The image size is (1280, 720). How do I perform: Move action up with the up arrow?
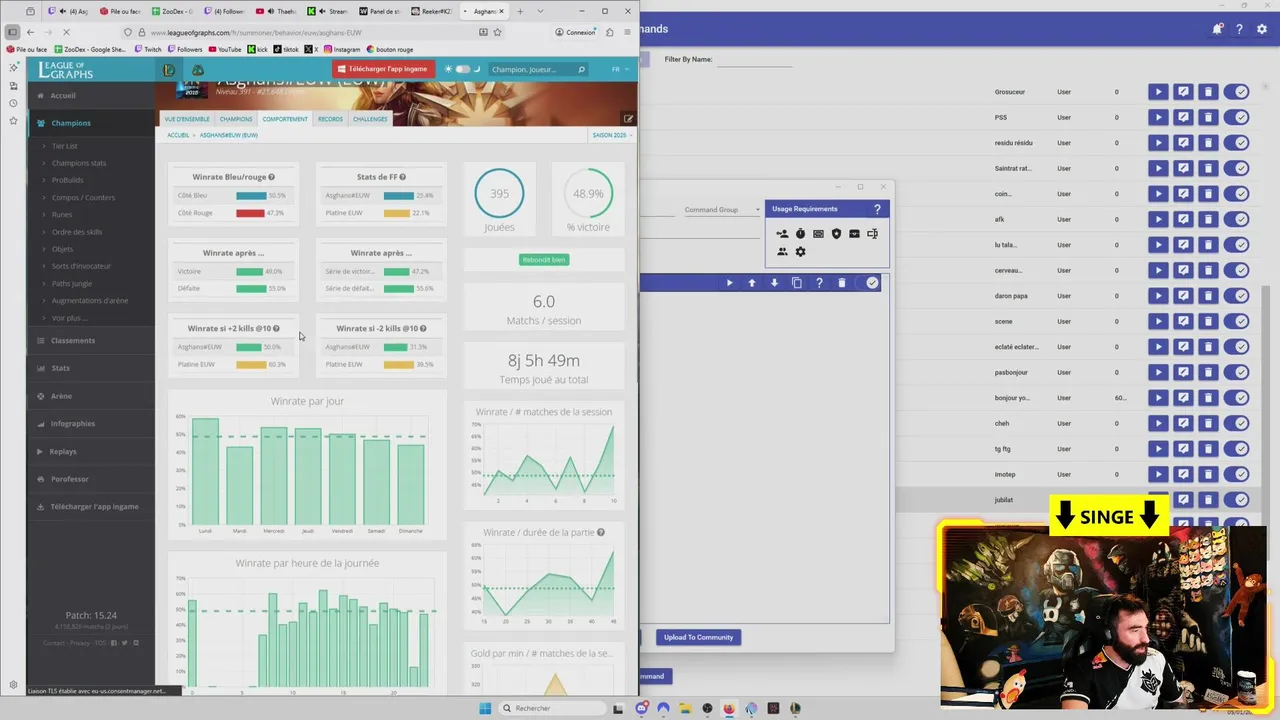tap(752, 283)
